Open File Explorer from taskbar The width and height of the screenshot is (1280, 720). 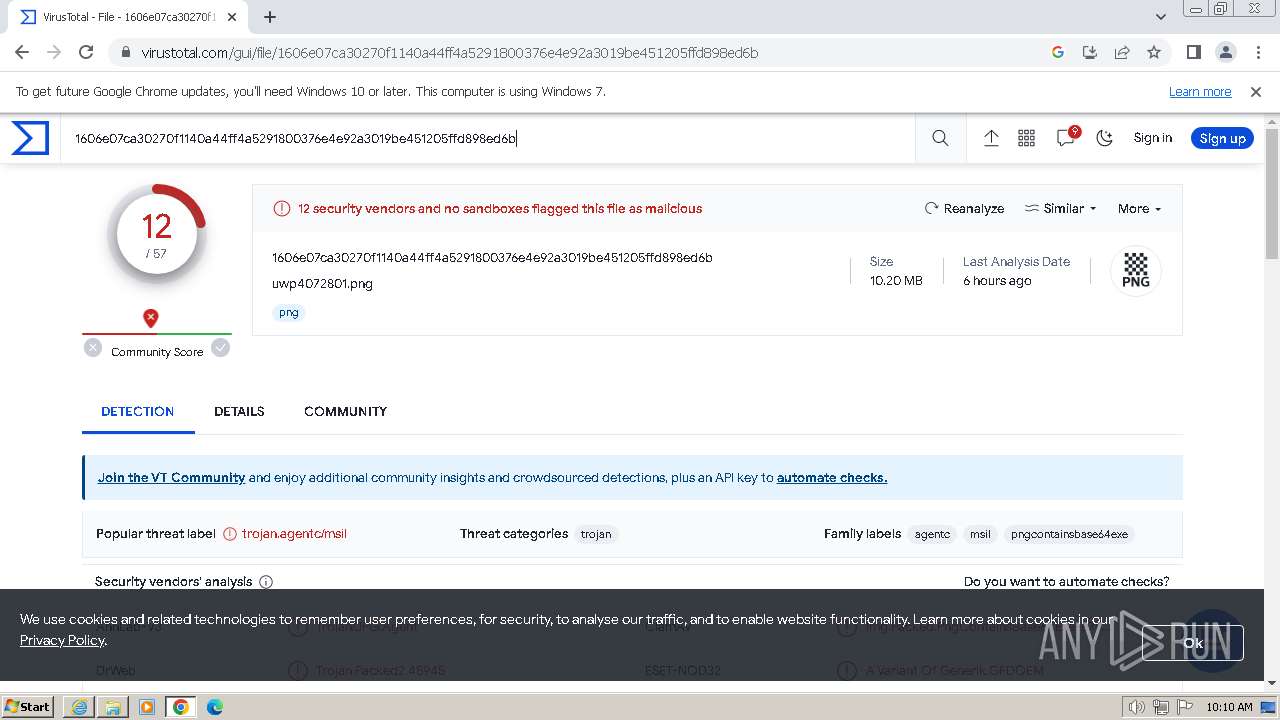113,707
